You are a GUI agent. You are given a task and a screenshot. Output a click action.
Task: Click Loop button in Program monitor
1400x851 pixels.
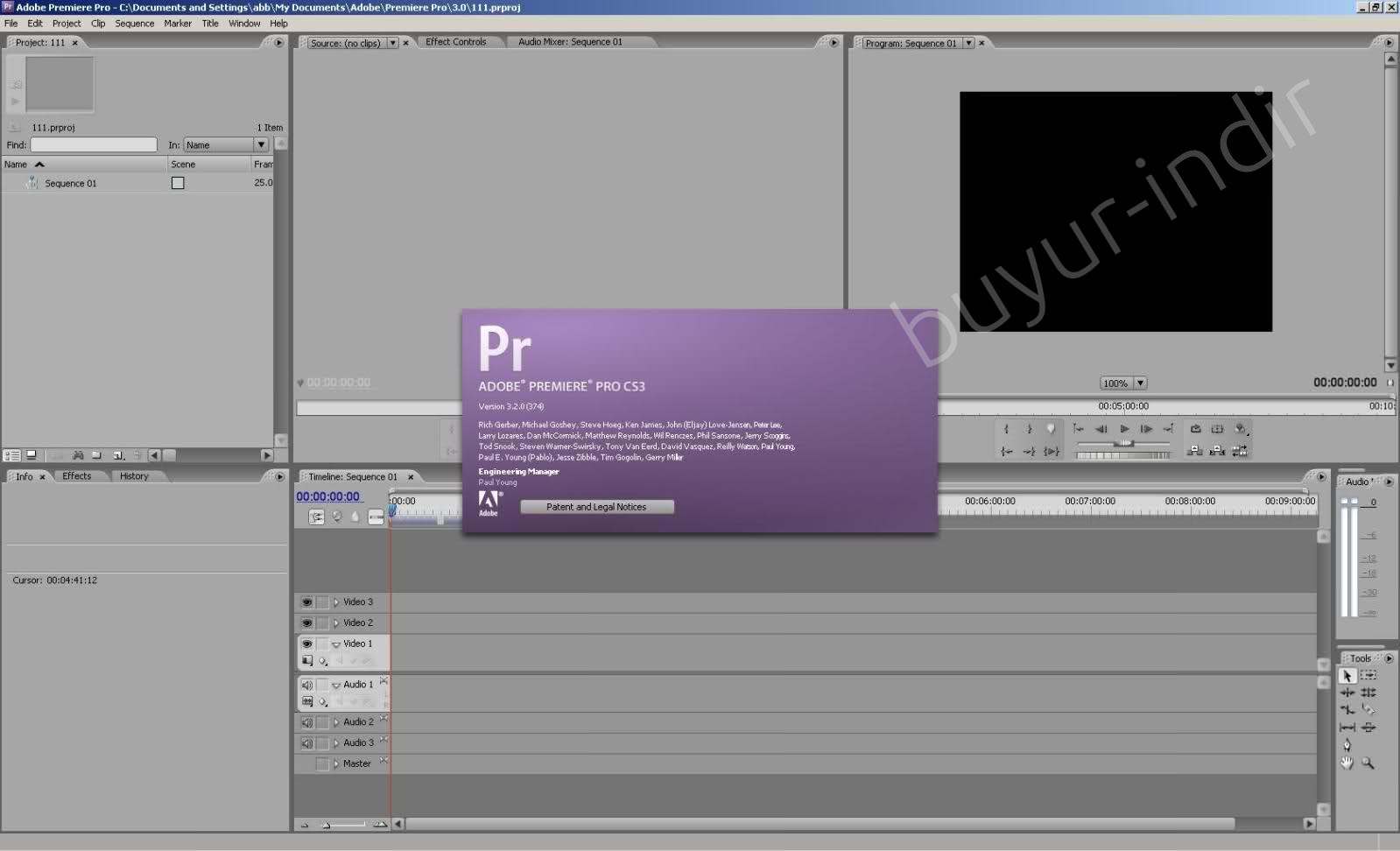pos(1195,429)
